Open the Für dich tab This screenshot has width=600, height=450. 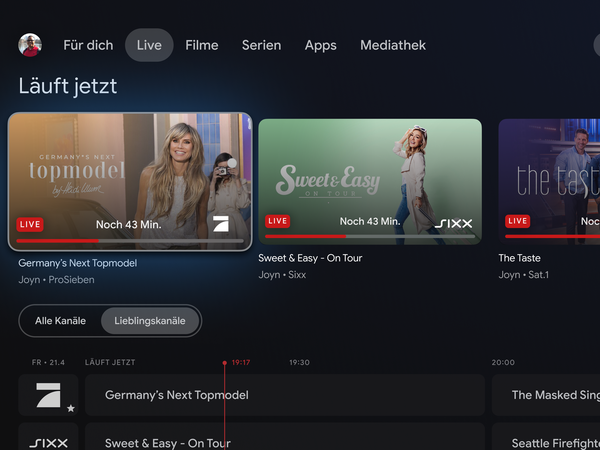point(88,45)
